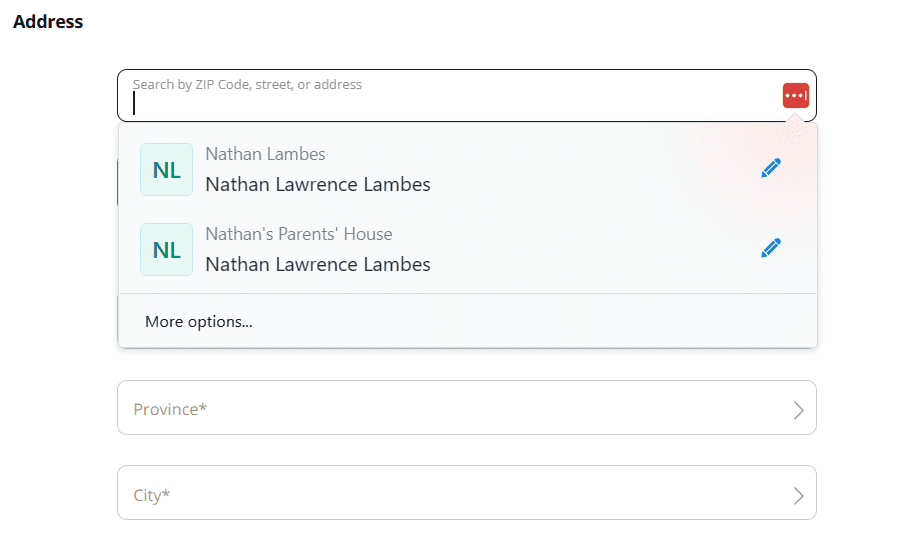This screenshot has width=919, height=535.
Task: Select the Nathan Lambes autofill suggestion
Action: [x=468, y=169]
